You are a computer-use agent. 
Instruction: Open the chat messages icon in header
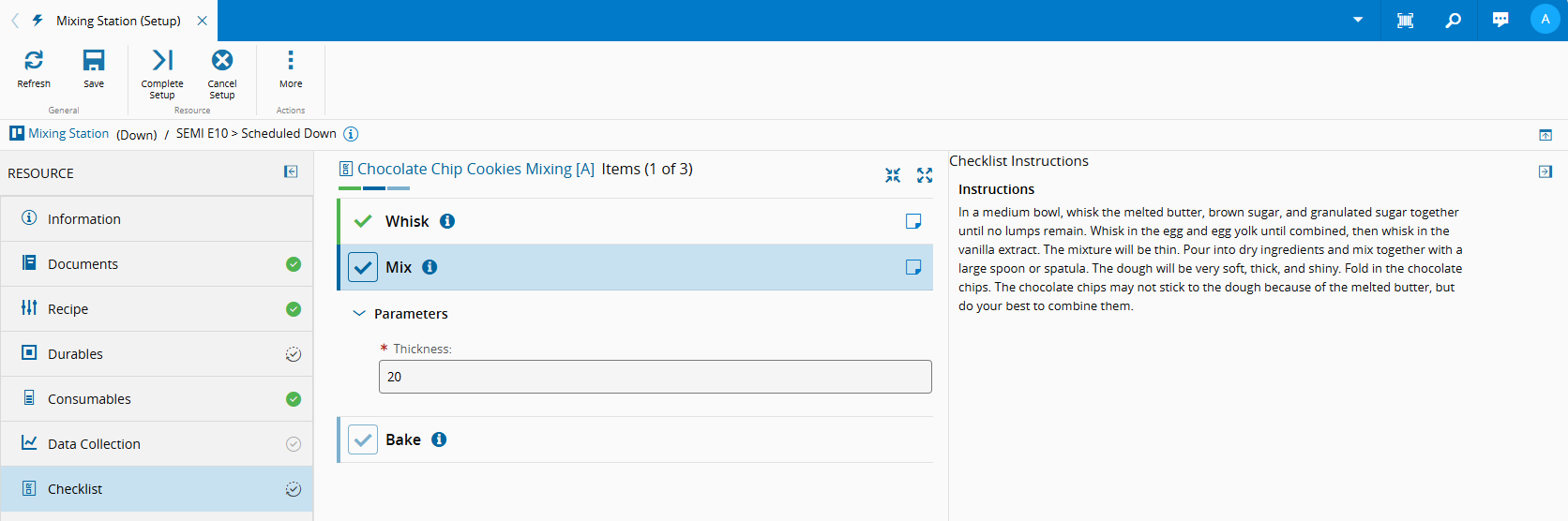[x=1500, y=20]
